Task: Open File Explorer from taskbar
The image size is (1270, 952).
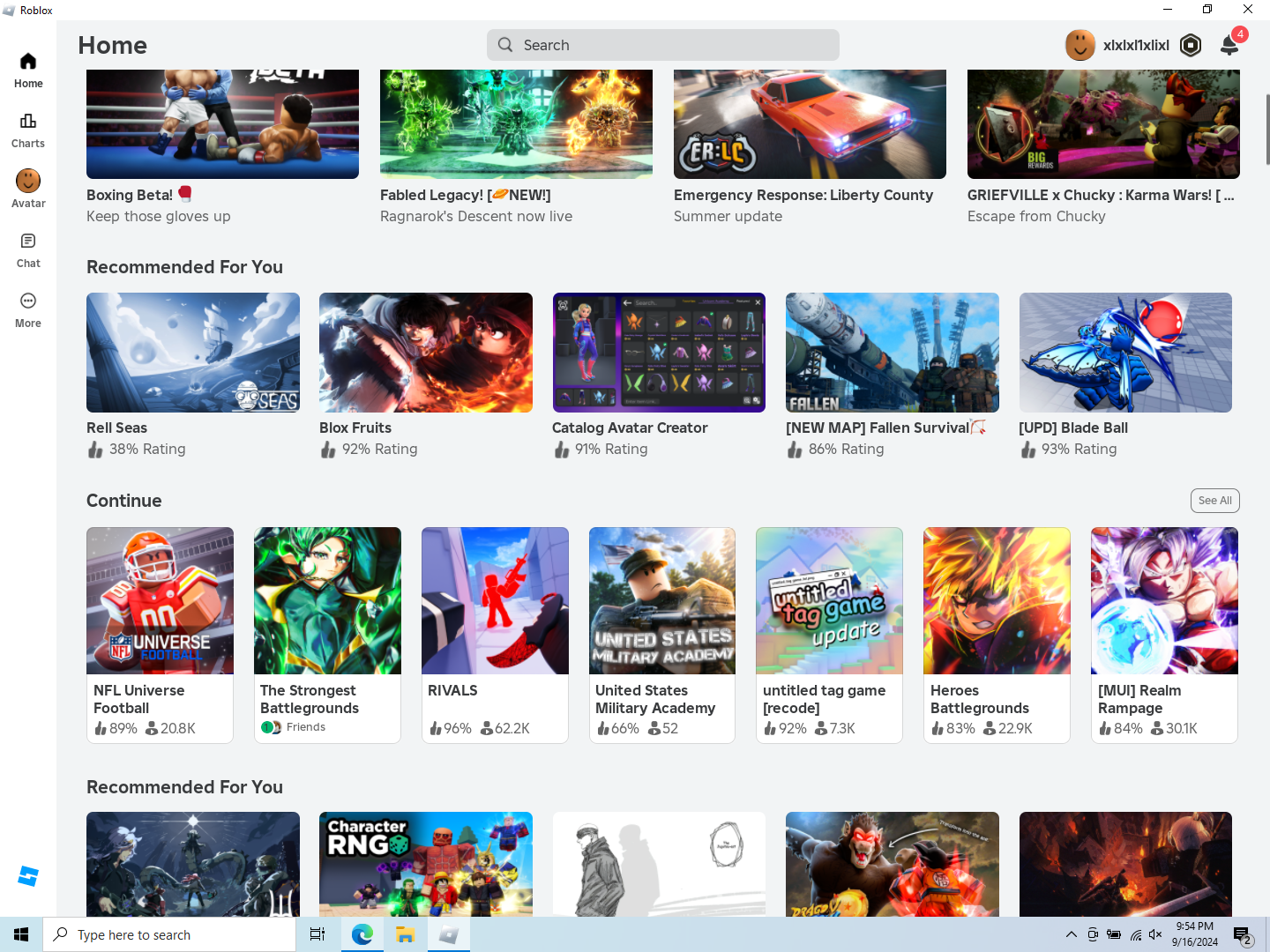Action: pos(405,934)
